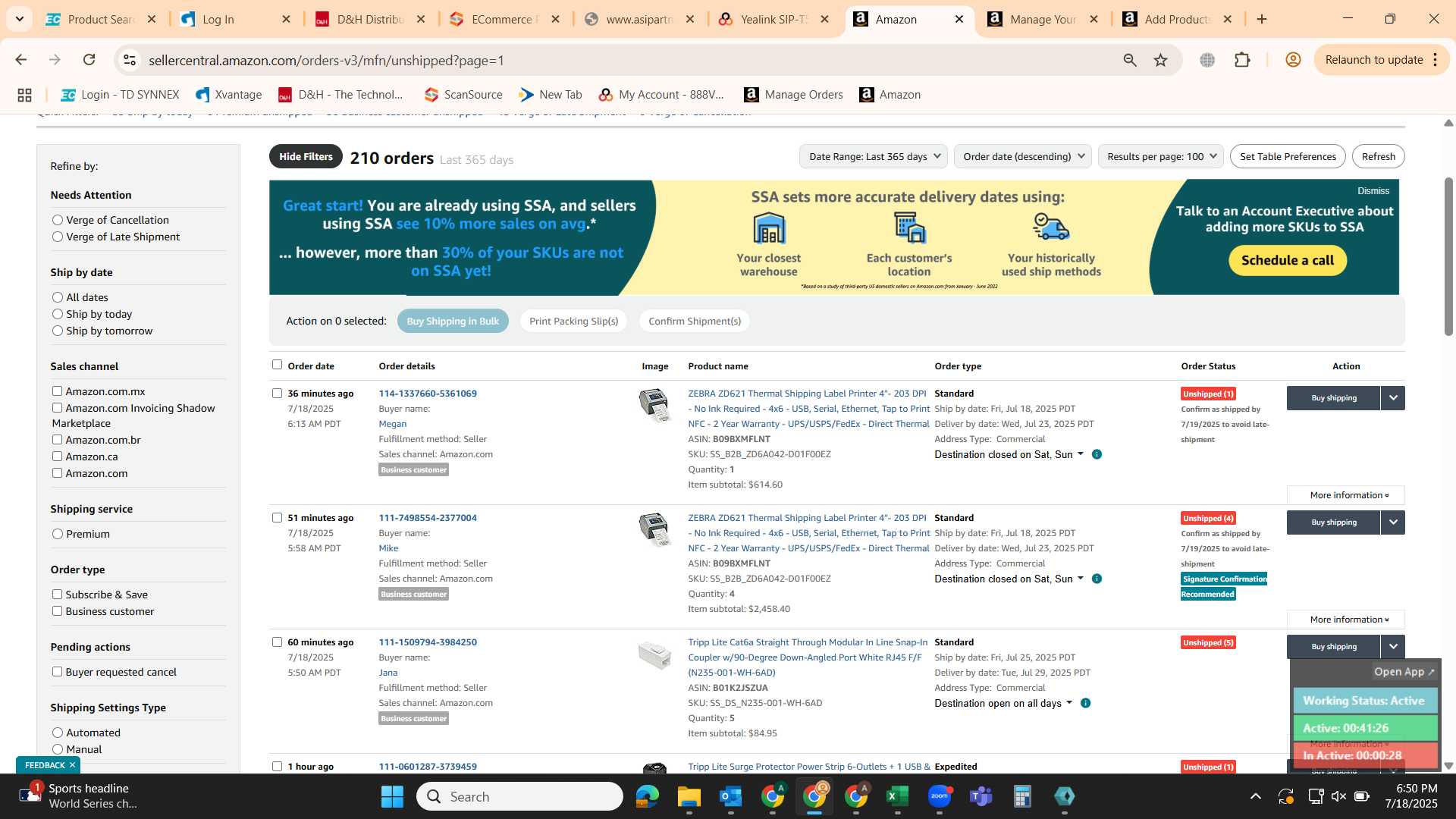Click the ZEBRA printer image in Megan's order

click(654, 404)
